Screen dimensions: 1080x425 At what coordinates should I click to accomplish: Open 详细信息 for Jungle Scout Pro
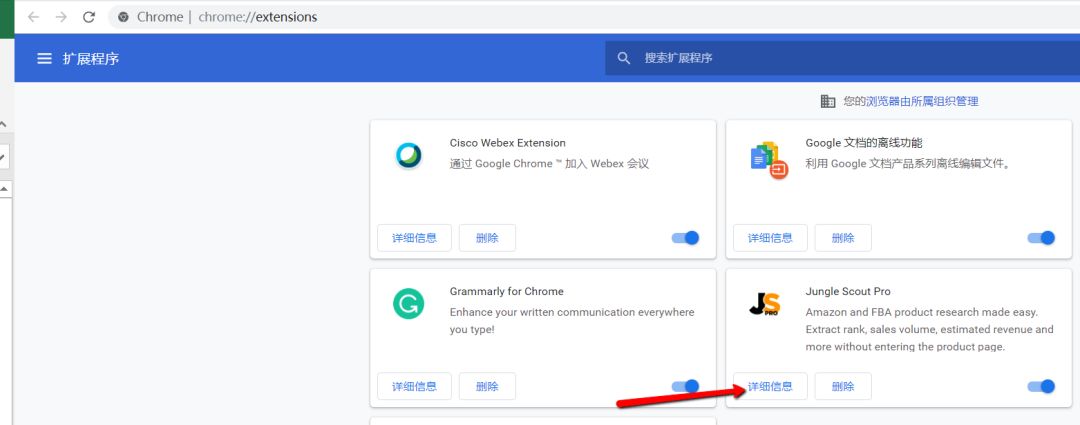coord(770,386)
